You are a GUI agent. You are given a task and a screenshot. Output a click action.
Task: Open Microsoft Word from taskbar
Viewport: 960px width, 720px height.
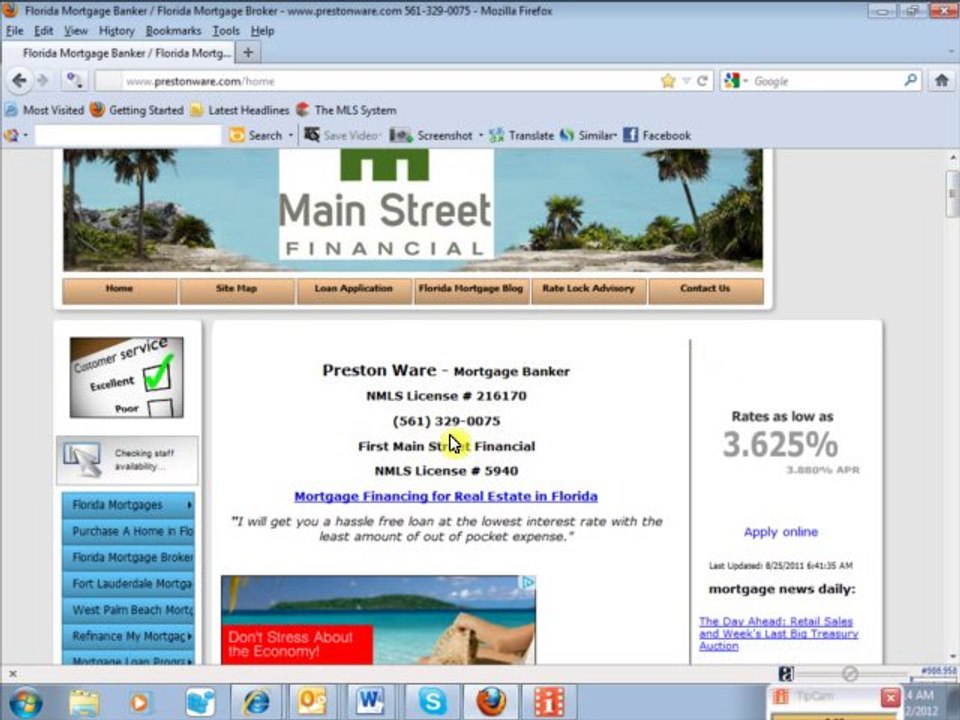pos(370,702)
